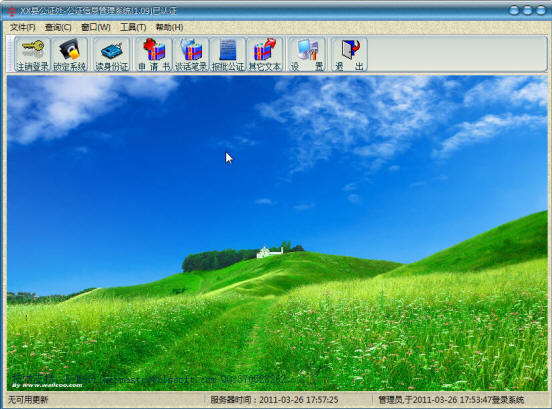Click the 管理员 login info status panel
This screenshot has width=552, height=409.
point(451,400)
